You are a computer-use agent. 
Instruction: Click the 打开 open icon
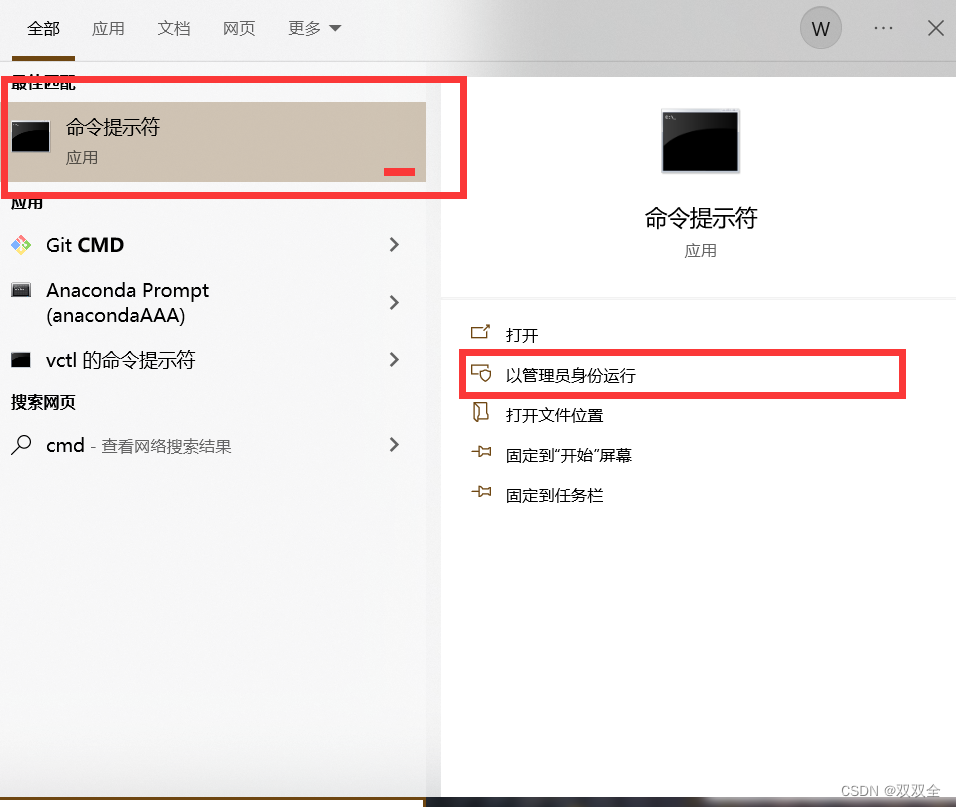[480, 332]
